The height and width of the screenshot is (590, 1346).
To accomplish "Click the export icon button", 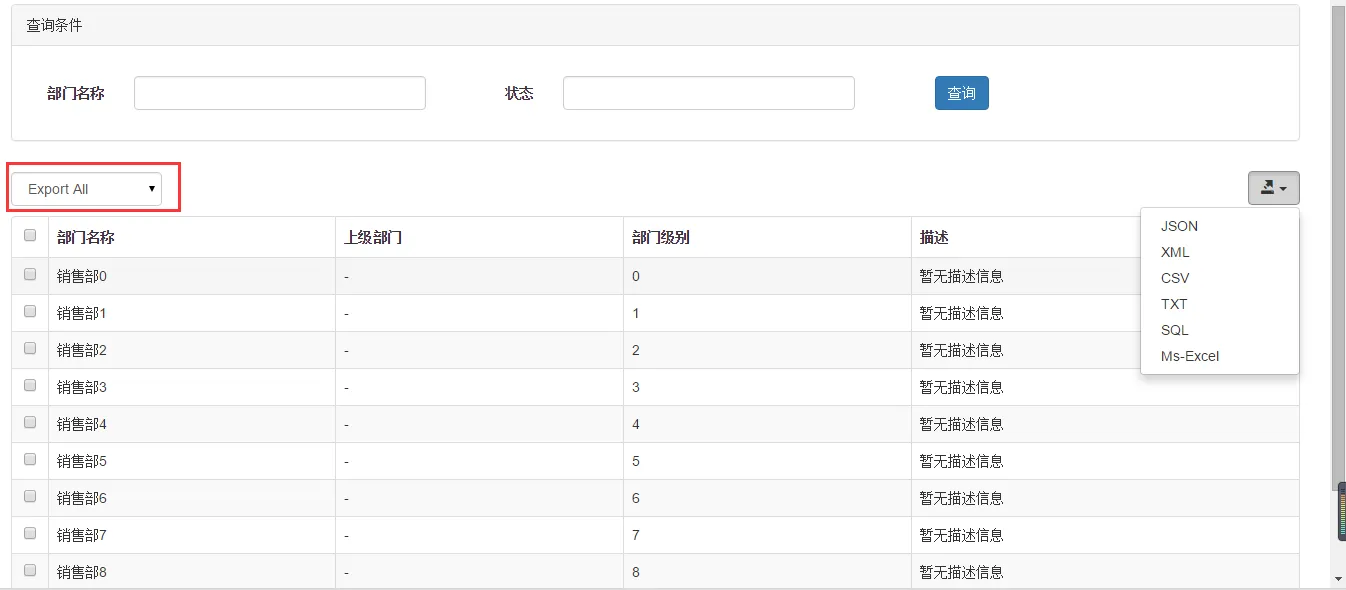I will 1273,188.
